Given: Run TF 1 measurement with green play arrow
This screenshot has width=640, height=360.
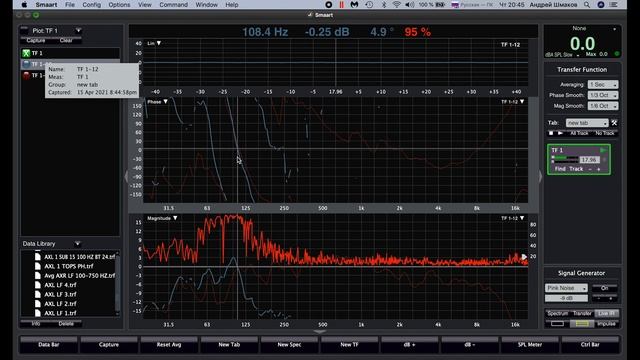Looking at the screenshot, I should (x=603, y=150).
